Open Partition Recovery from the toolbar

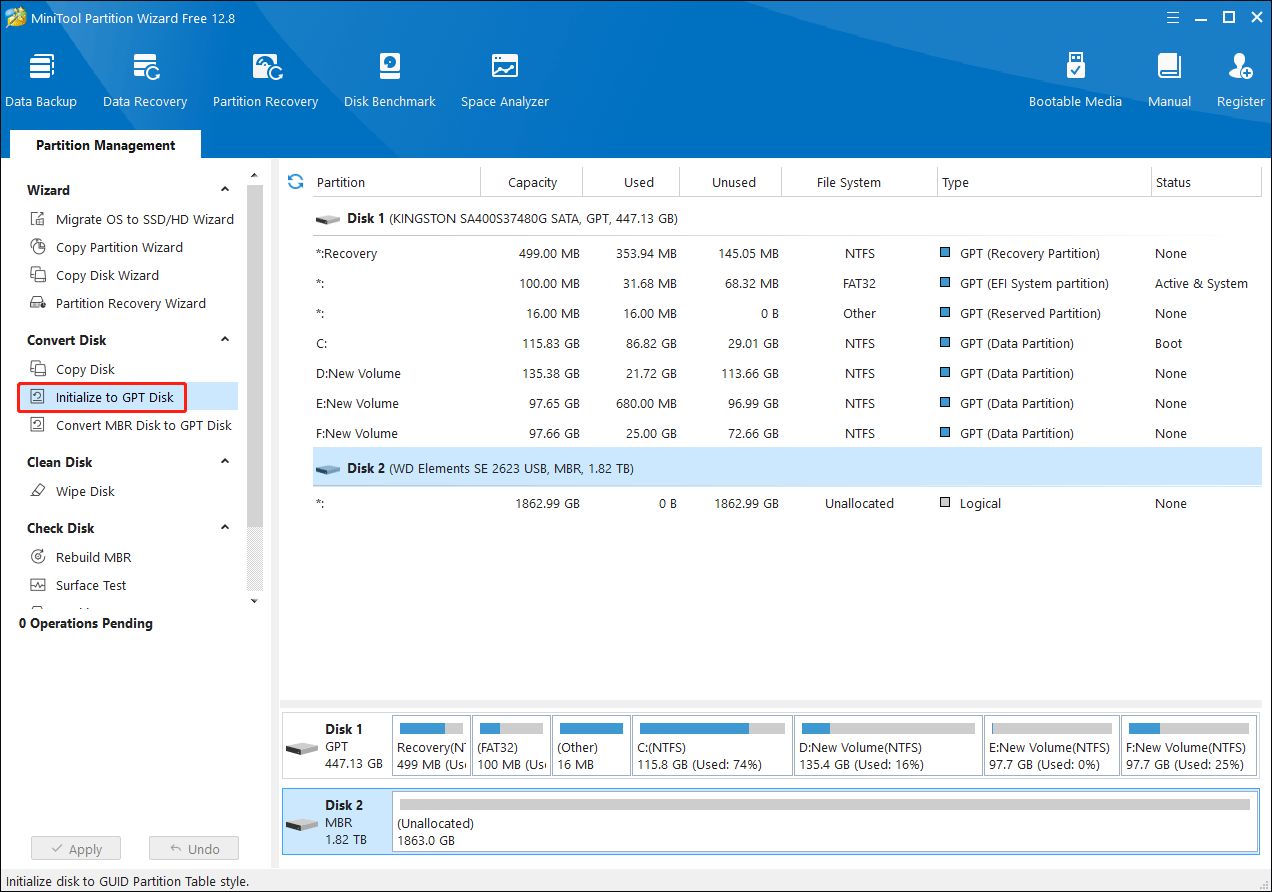coord(265,80)
